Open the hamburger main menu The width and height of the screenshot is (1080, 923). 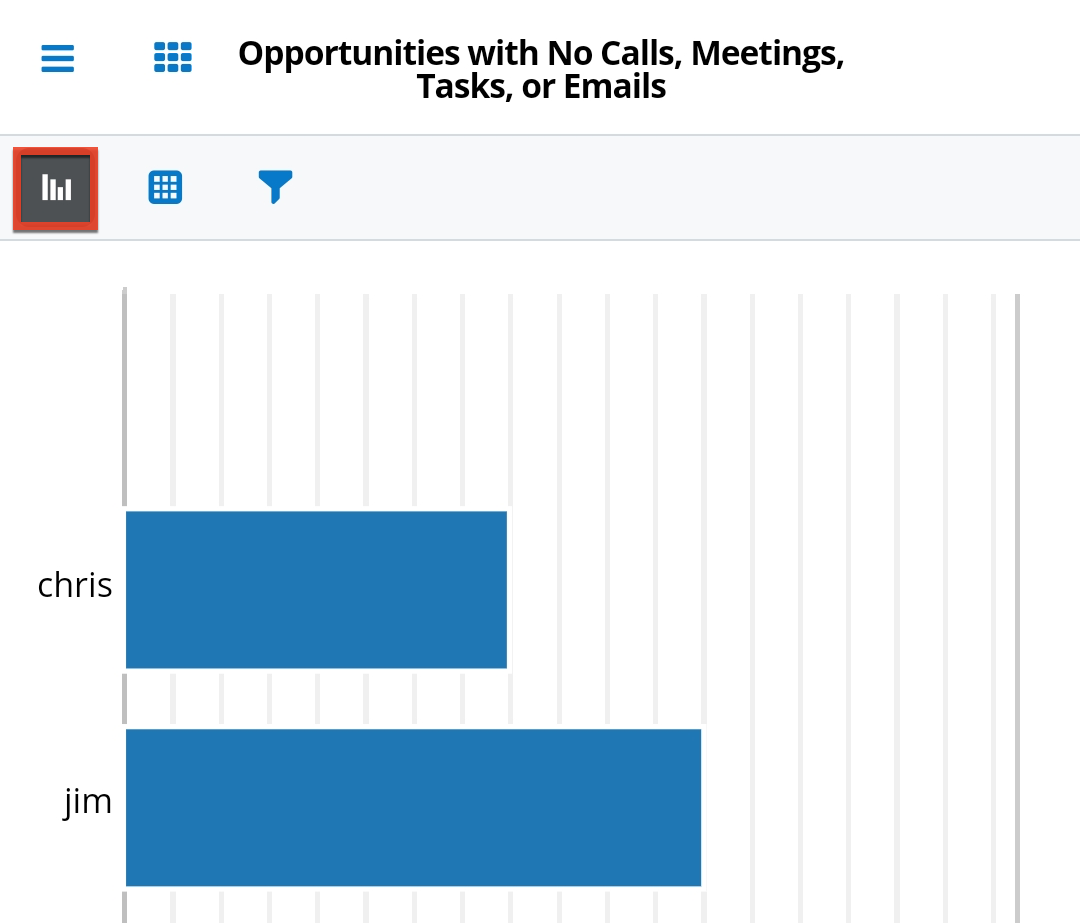[x=58, y=58]
